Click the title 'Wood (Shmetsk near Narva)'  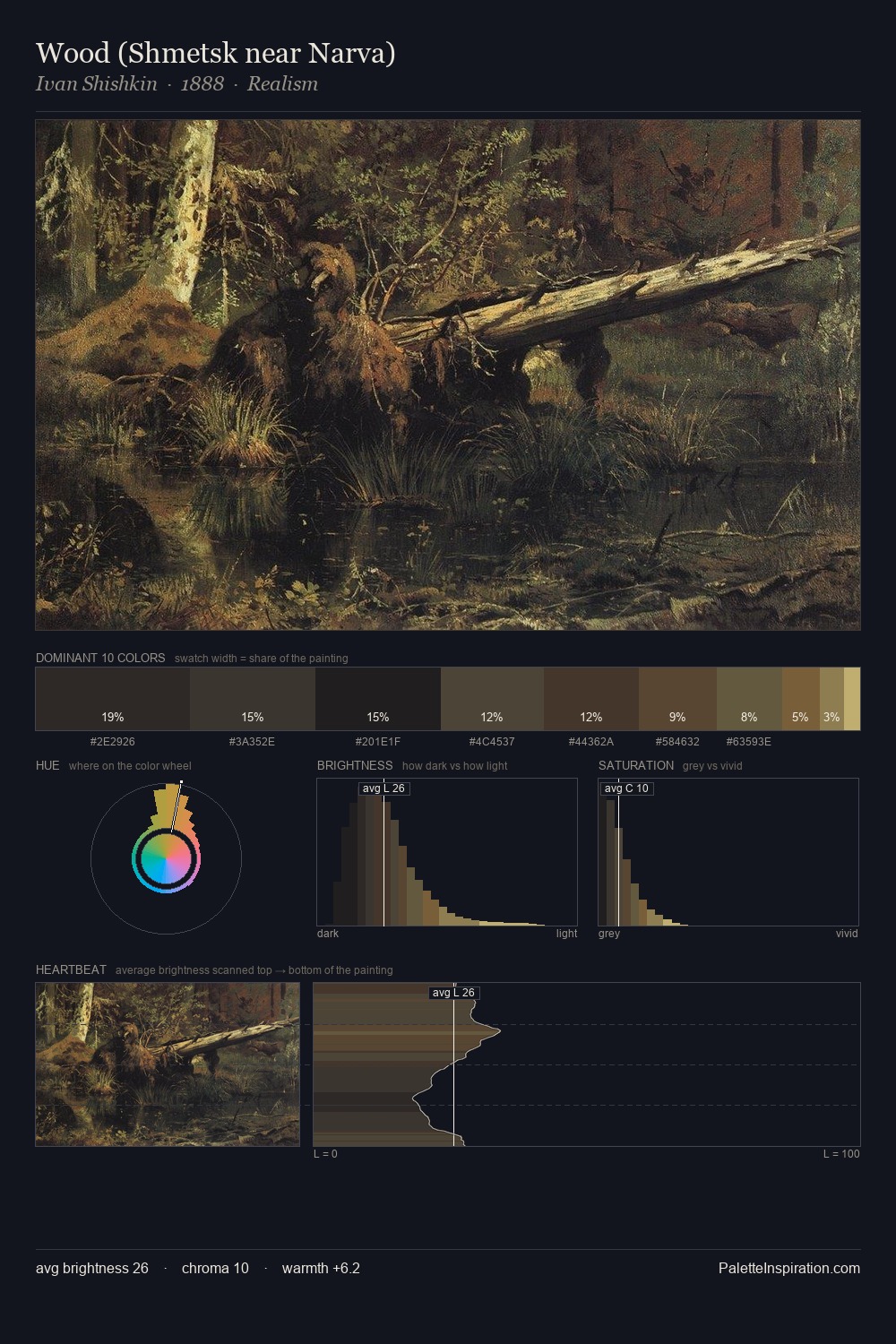216,53
